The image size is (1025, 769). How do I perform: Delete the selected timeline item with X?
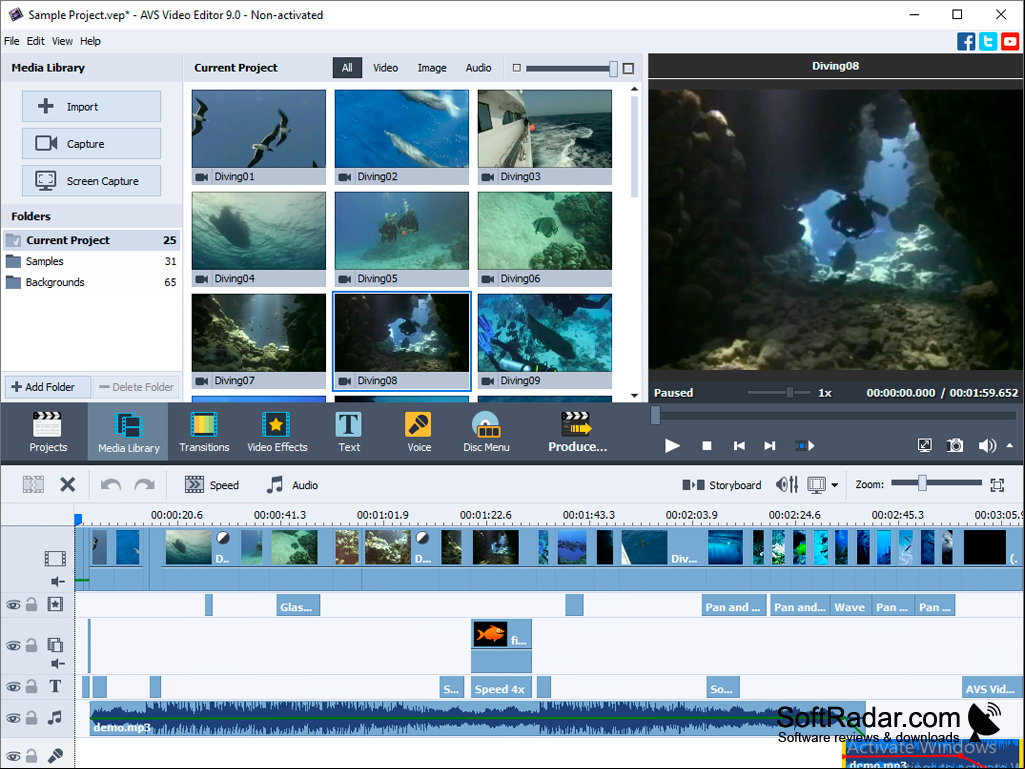(x=67, y=485)
